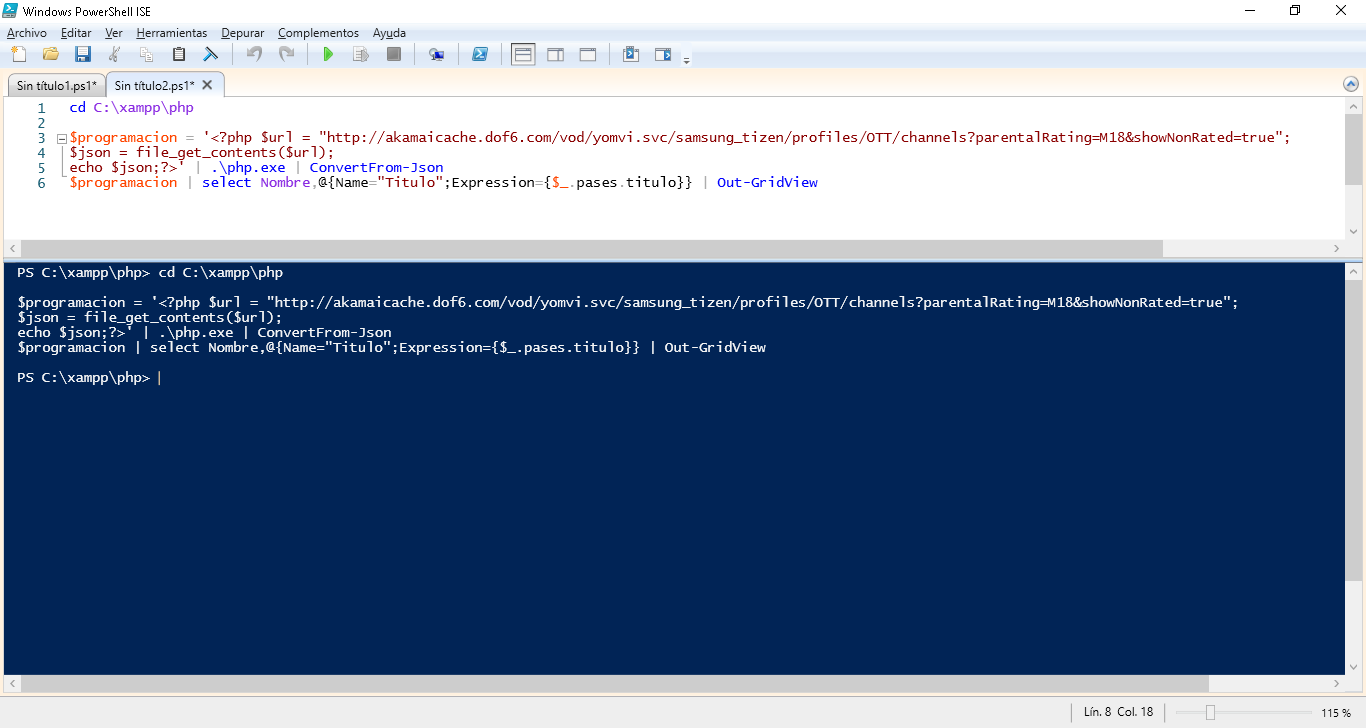Open the Herramientas menu
The image size is (1366, 728).
tap(172, 33)
